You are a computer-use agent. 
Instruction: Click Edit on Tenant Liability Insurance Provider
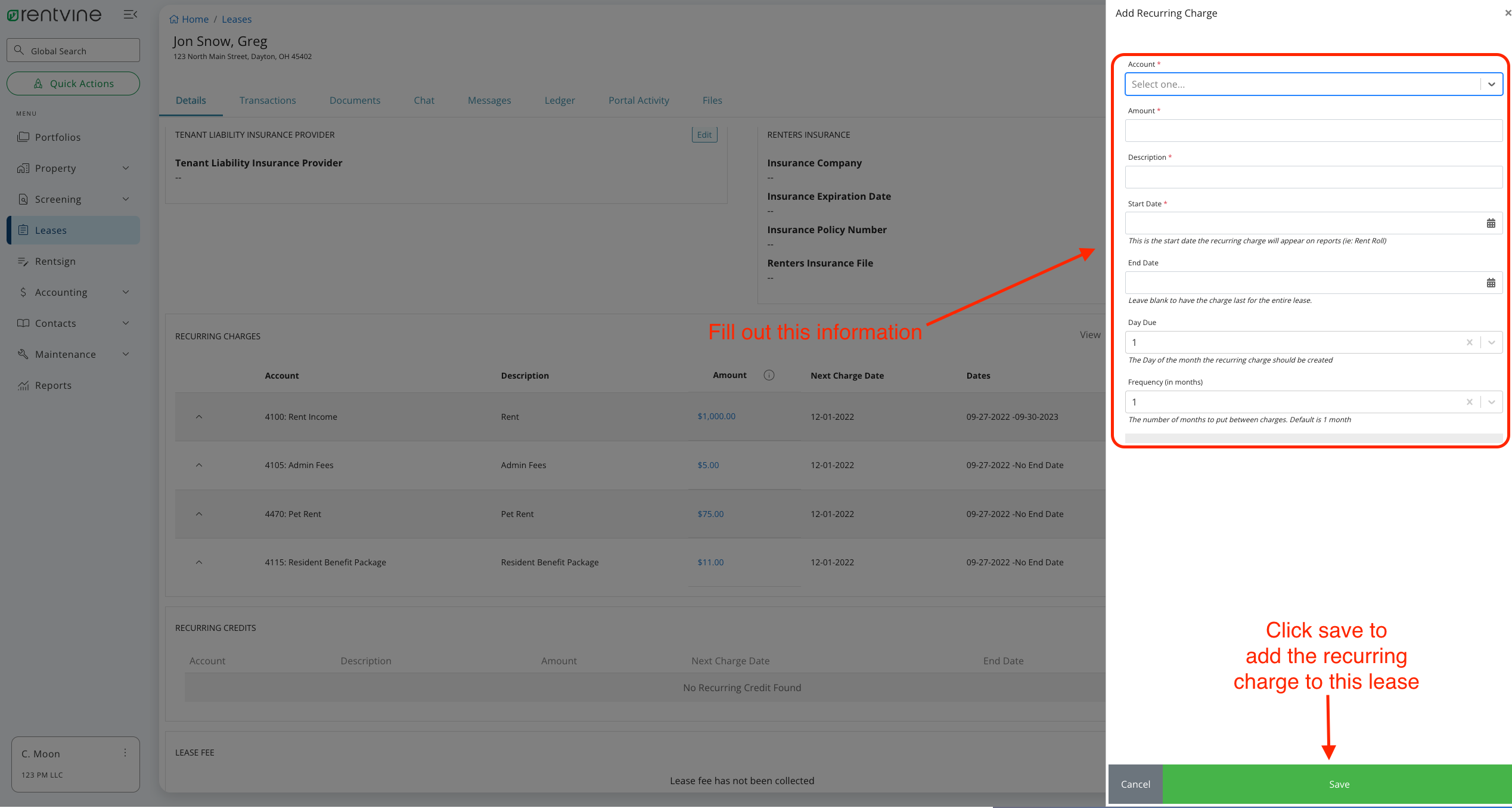click(704, 135)
